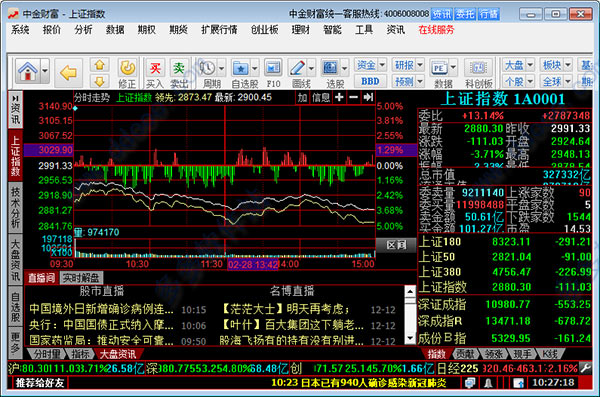Image resolution: width=600 pixels, height=397 pixels.
Task: Expand the 资金 dropdown arrow
Action: (382, 65)
